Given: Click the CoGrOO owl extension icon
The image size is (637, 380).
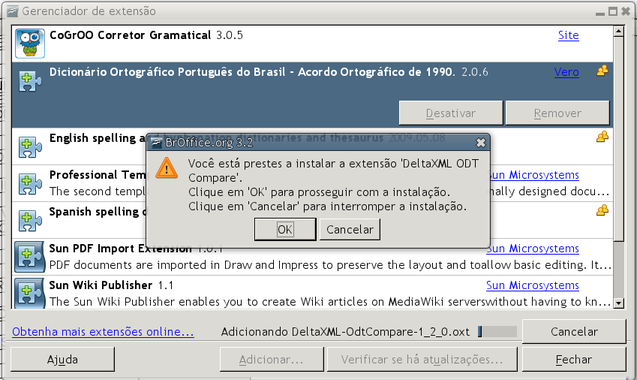Looking at the screenshot, I should click(x=30, y=43).
